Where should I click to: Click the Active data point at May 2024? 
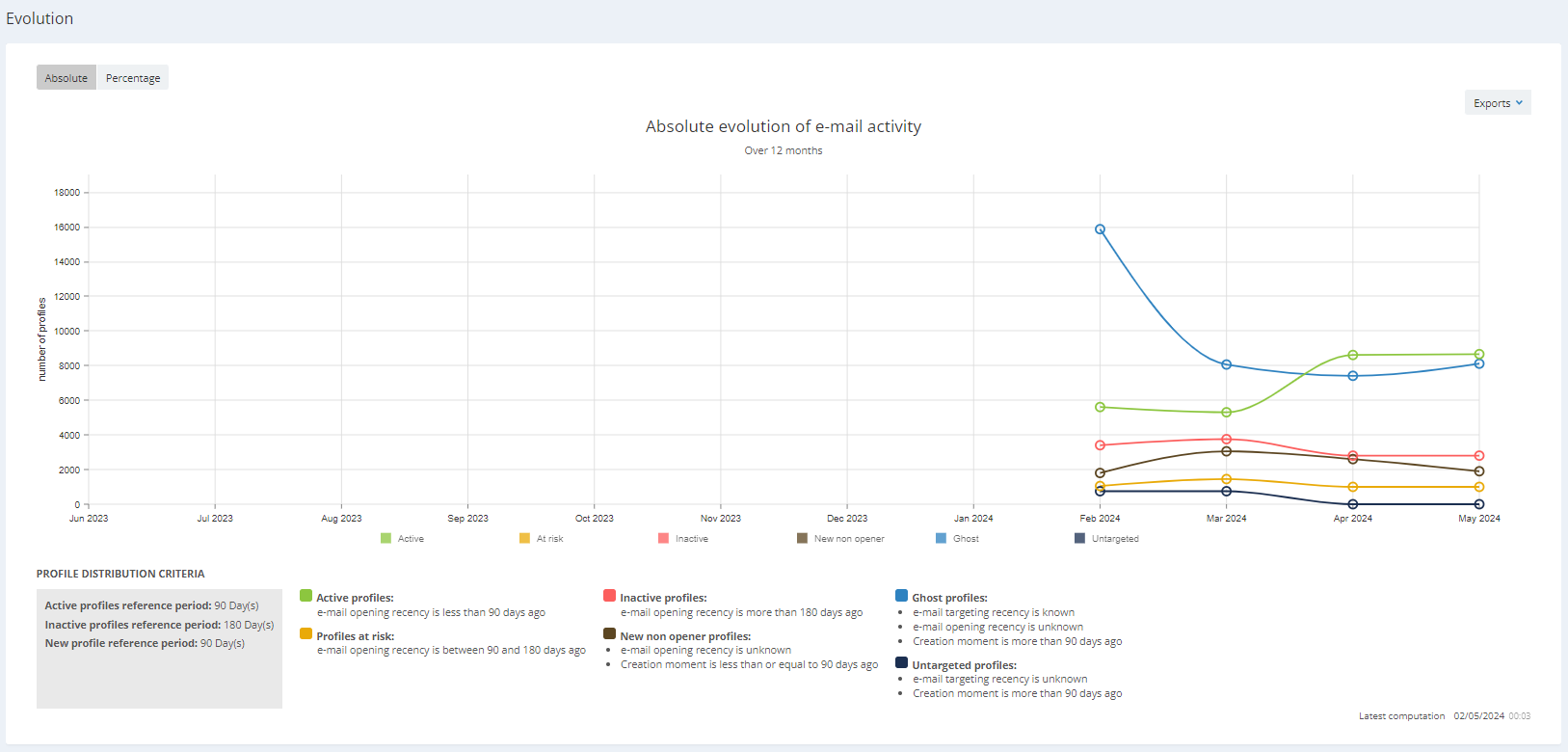(x=1479, y=354)
